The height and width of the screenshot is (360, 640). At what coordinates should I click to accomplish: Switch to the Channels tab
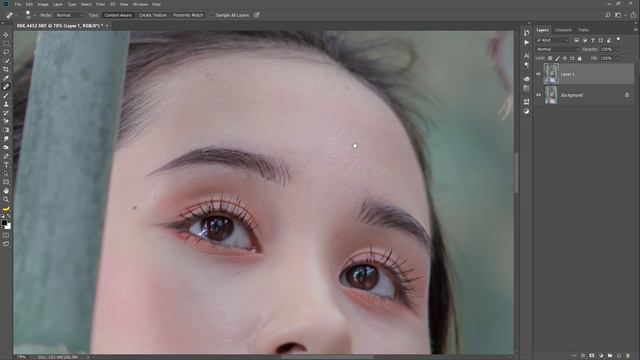pyautogui.click(x=563, y=30)
